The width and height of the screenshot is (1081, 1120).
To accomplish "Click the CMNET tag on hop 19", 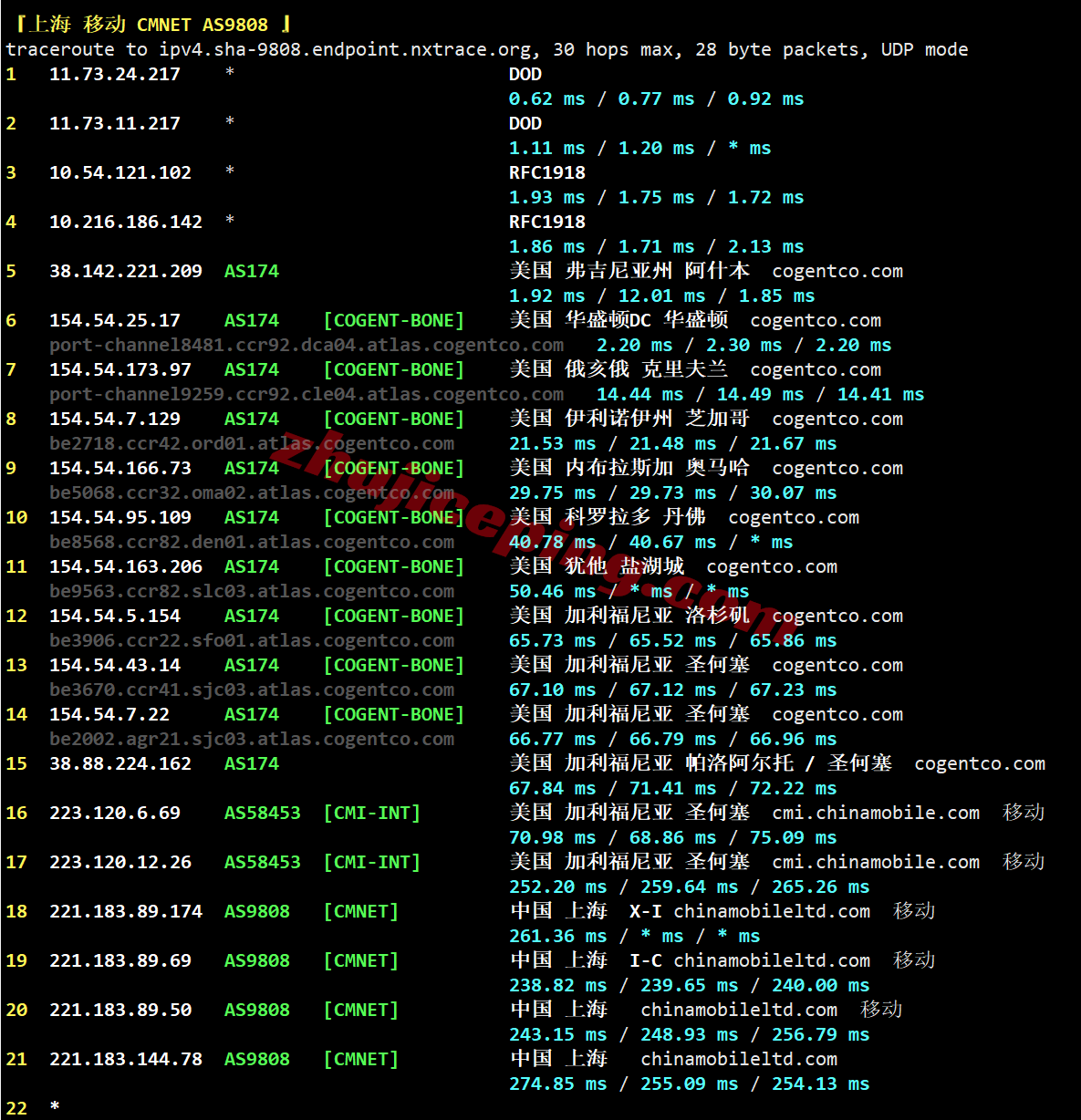I will point(361,960).
